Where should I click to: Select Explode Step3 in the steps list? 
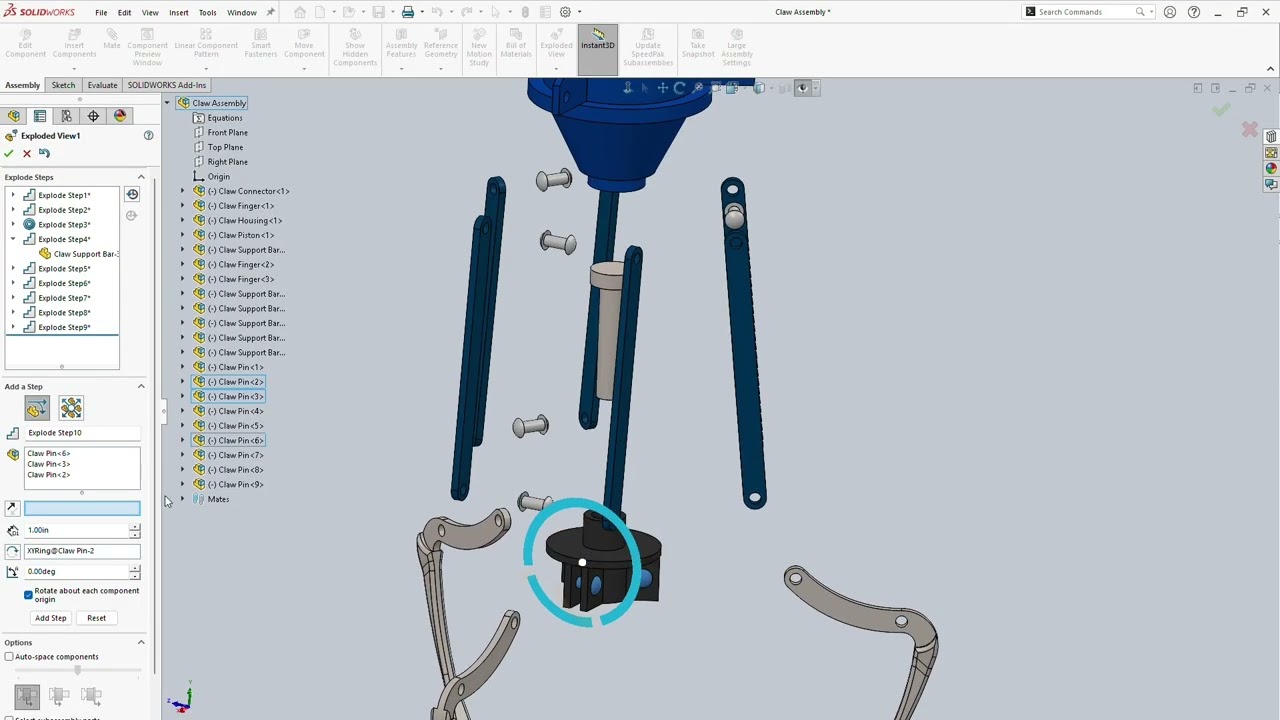pos(64,224)
